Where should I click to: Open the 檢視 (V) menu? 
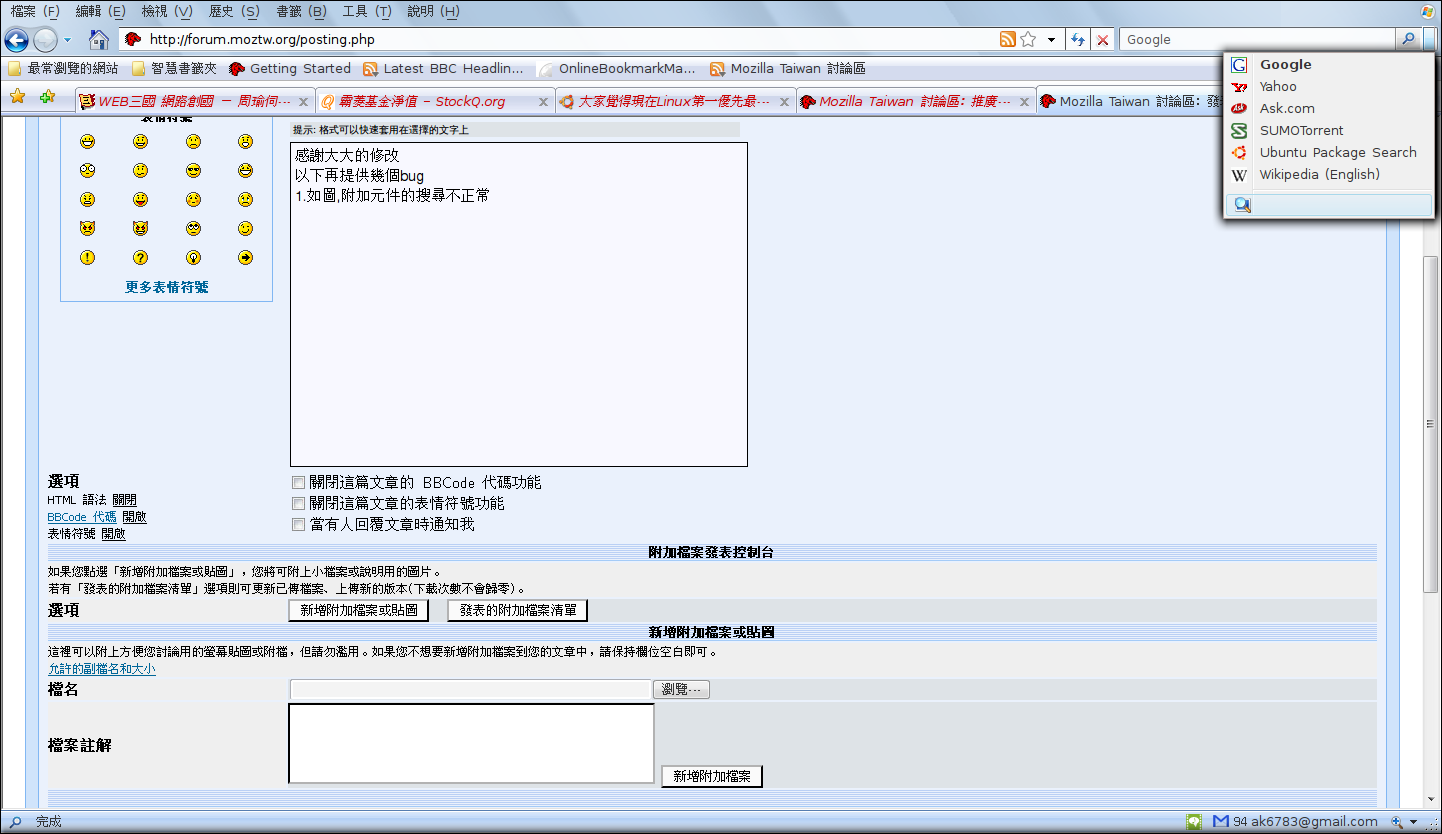(x=167, y=11)
